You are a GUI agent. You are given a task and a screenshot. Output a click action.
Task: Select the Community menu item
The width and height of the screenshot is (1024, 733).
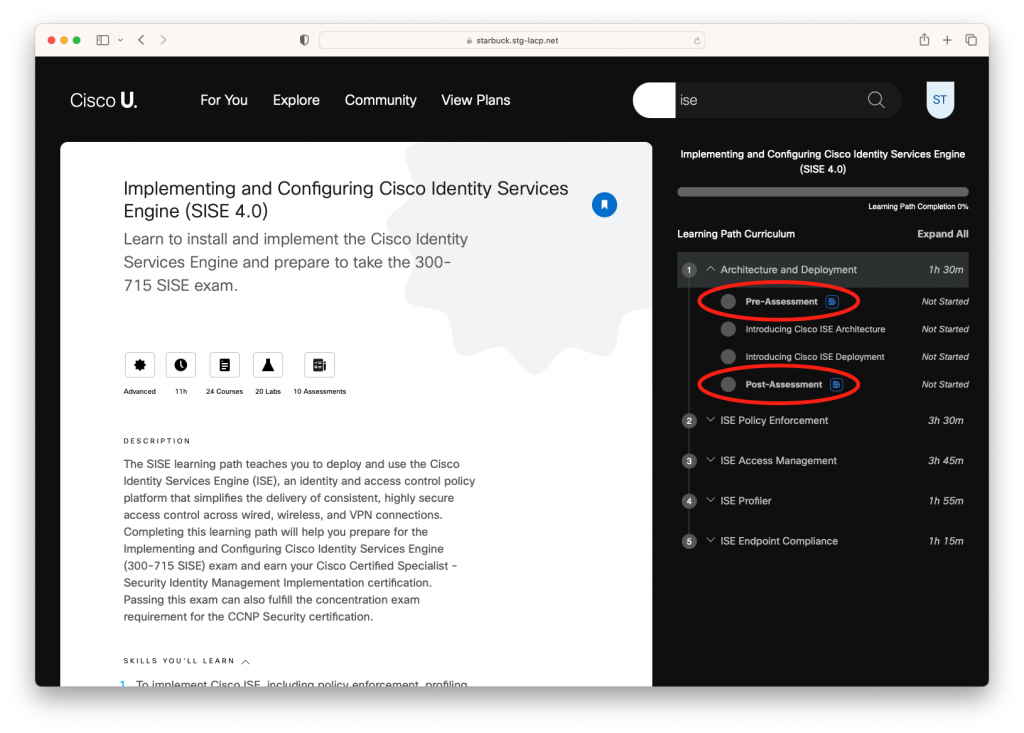coord(380,100)
